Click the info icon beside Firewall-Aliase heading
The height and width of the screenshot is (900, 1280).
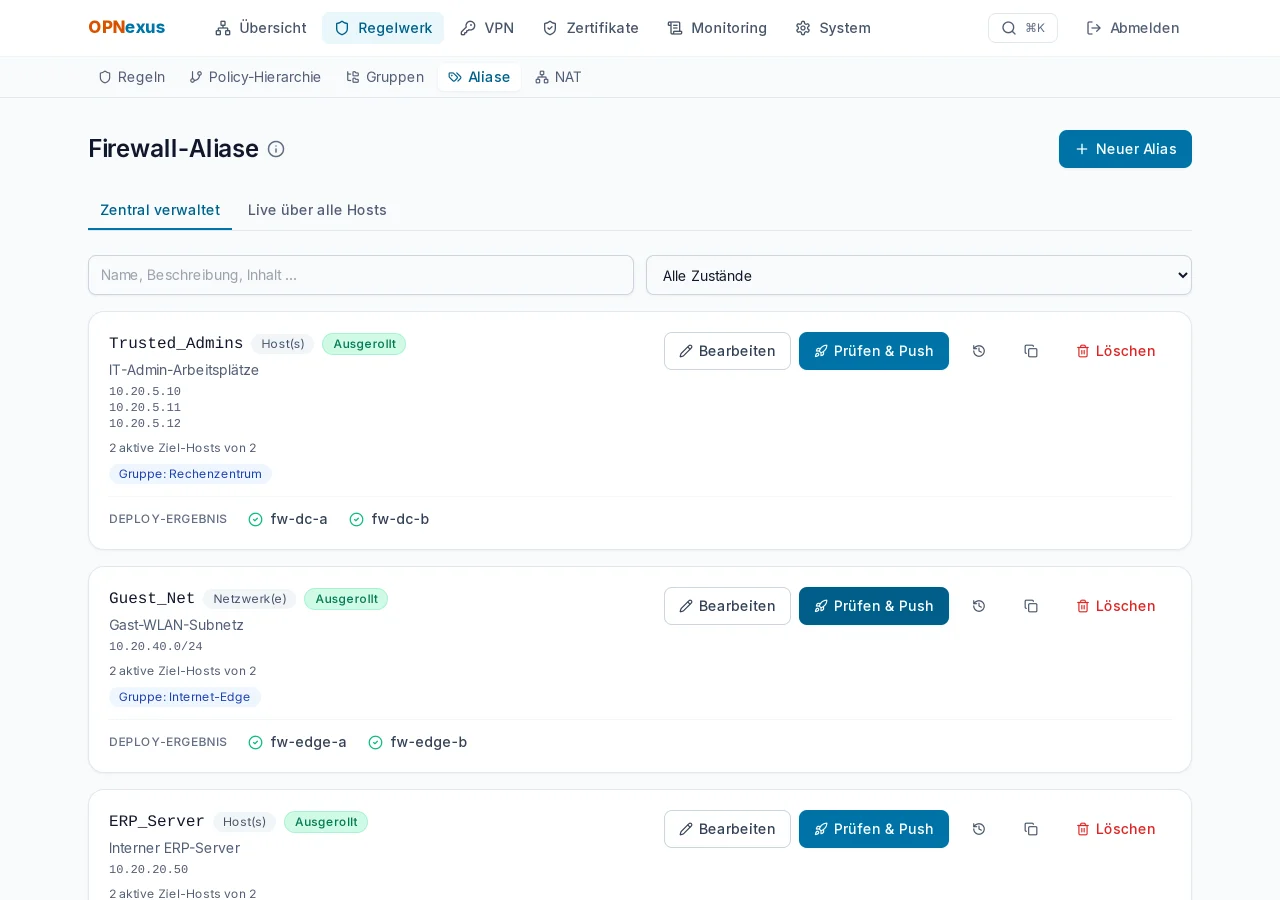click(x=276, y=149)
